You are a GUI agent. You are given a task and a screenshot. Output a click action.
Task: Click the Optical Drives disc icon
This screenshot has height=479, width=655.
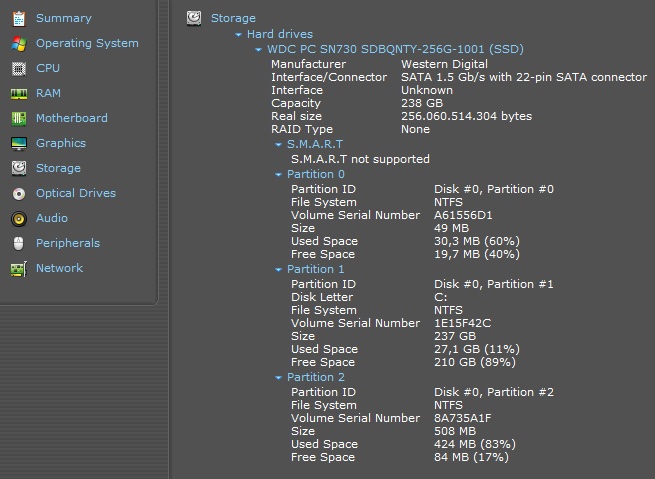coord(18,193)
